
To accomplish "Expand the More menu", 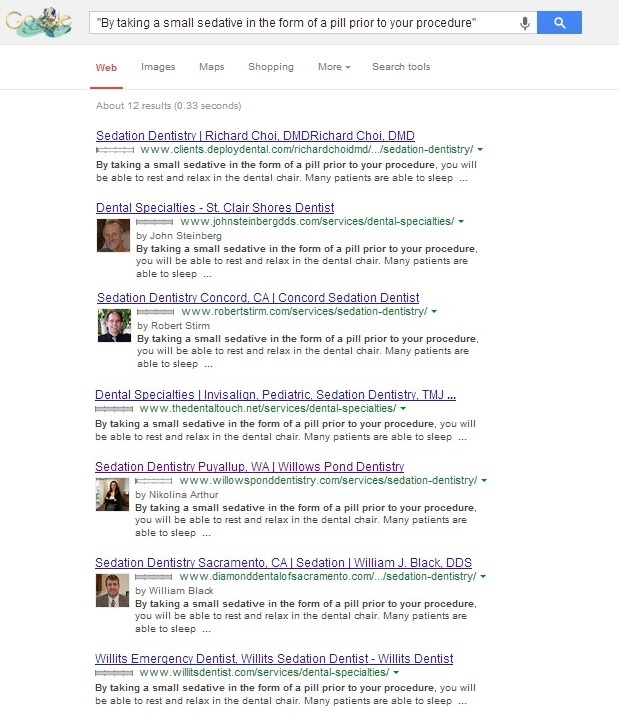I will [334, 67].
